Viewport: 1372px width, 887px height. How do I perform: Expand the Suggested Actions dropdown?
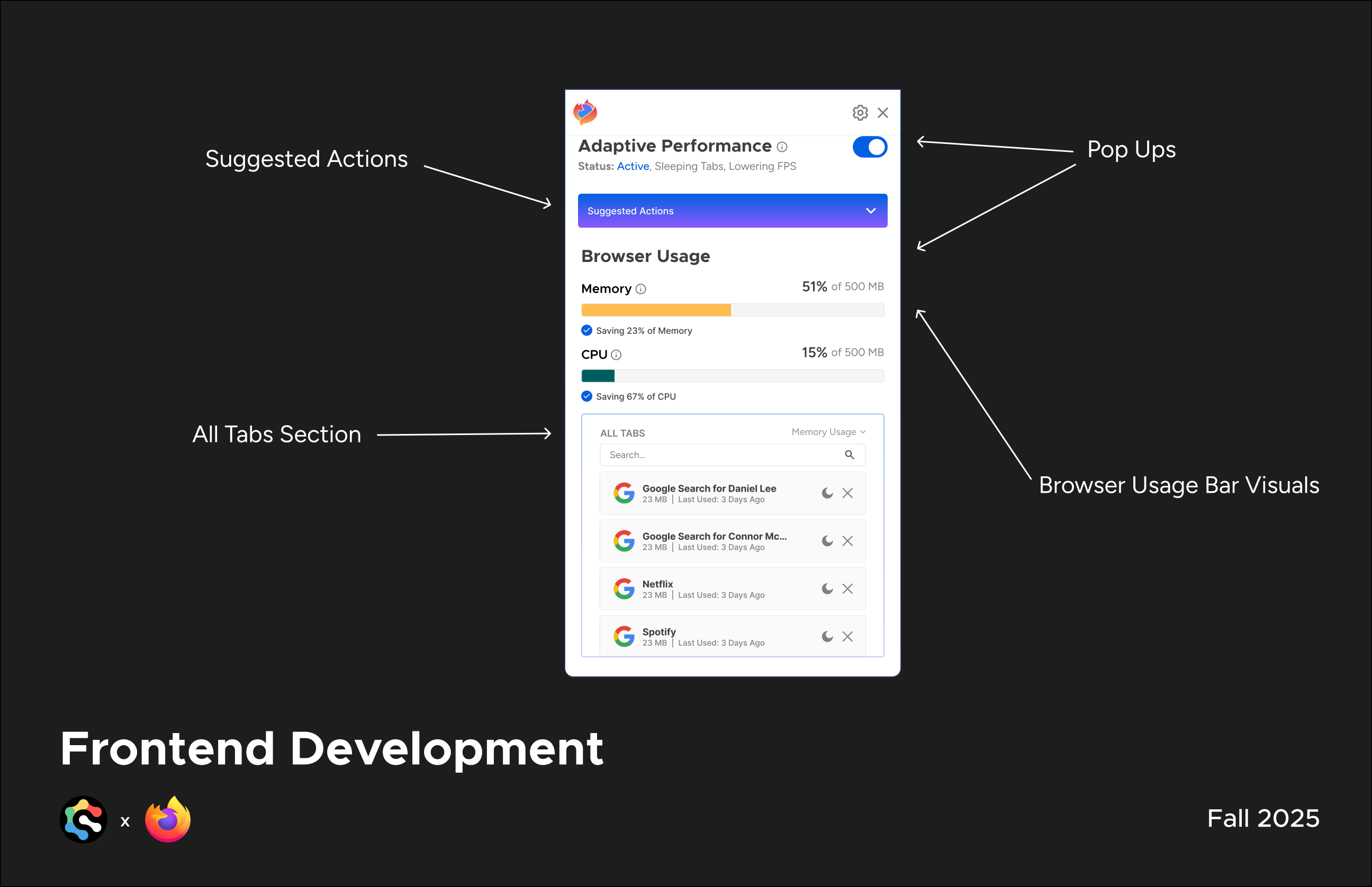pos(732,211)
